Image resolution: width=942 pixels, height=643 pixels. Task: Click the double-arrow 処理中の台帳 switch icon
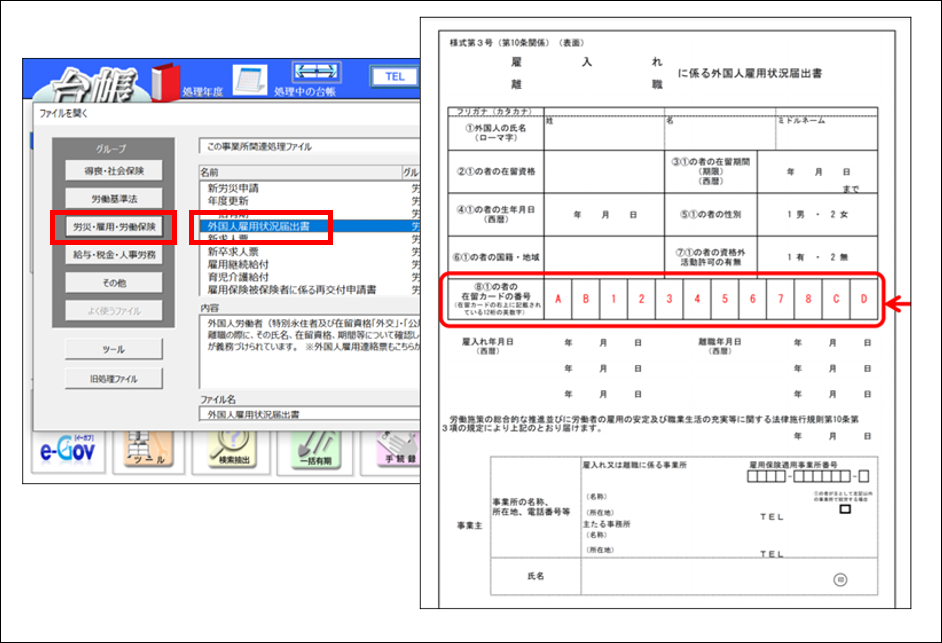[317, 72]
